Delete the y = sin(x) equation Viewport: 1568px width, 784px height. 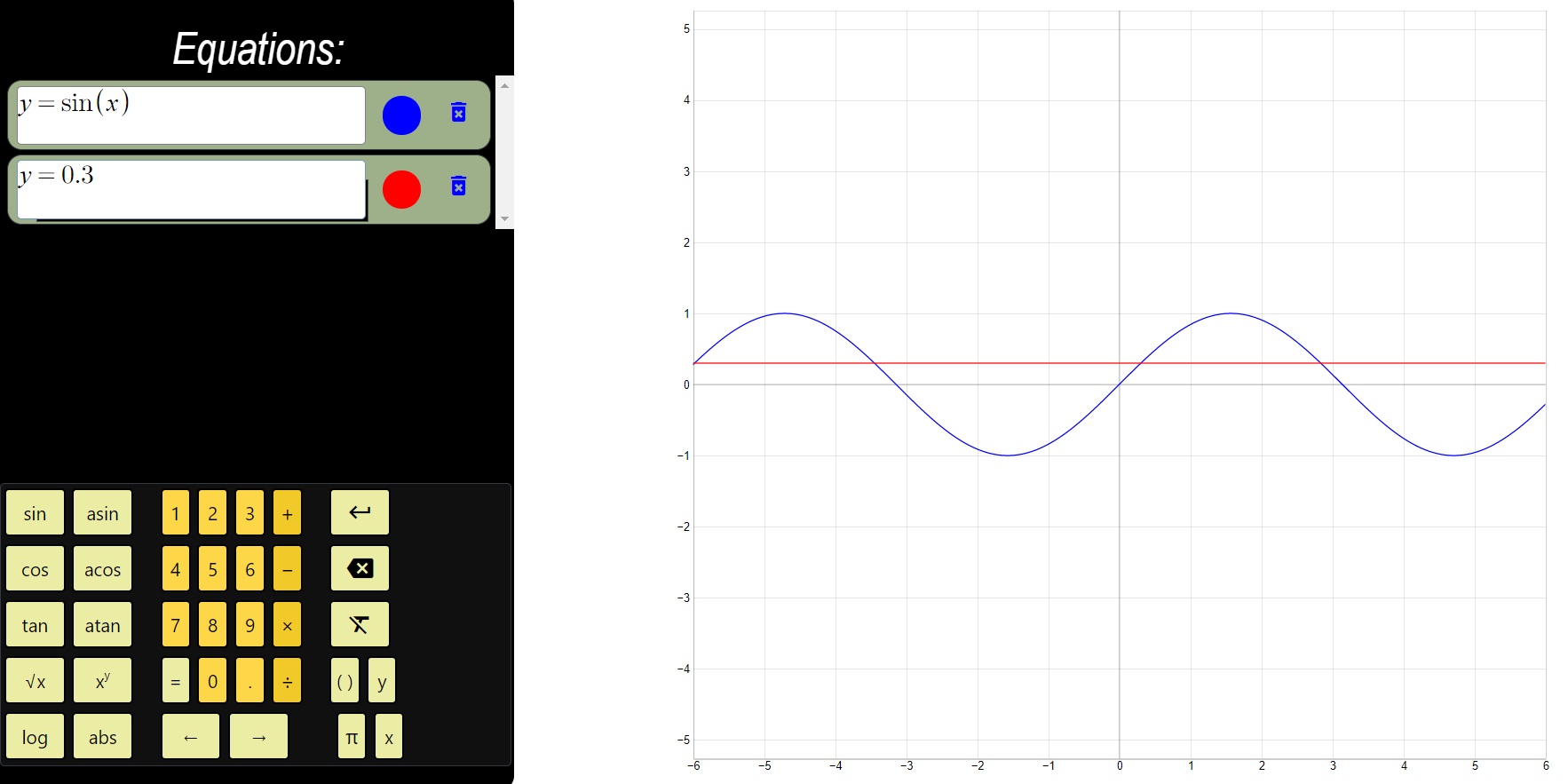point(458,113)
